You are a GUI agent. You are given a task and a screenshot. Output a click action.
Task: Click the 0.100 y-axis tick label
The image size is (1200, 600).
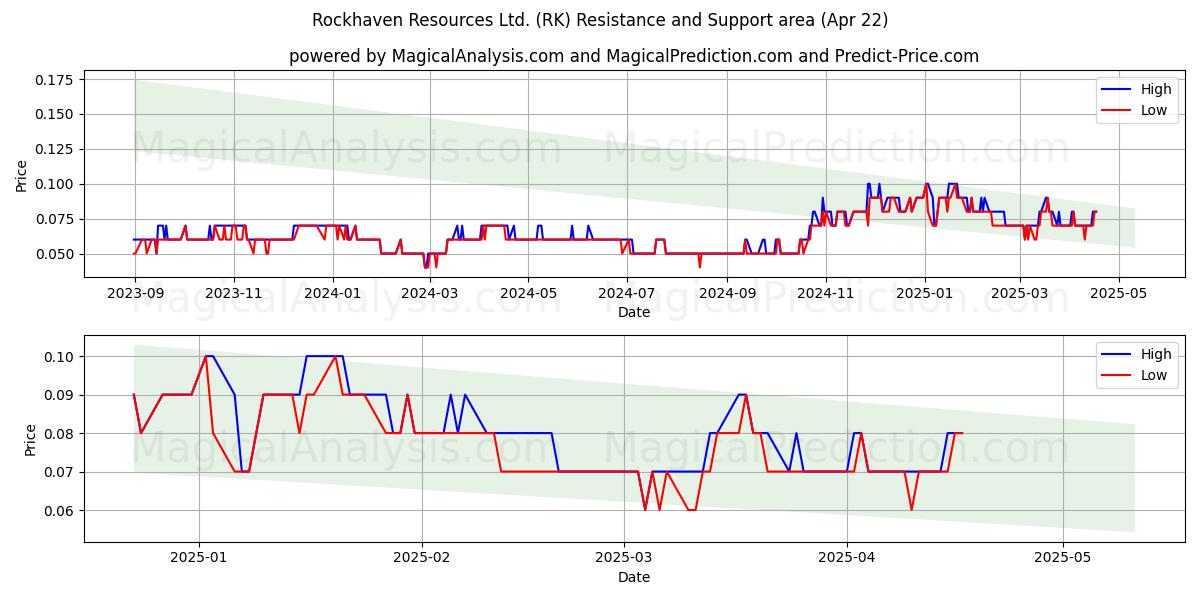point(55,184)
